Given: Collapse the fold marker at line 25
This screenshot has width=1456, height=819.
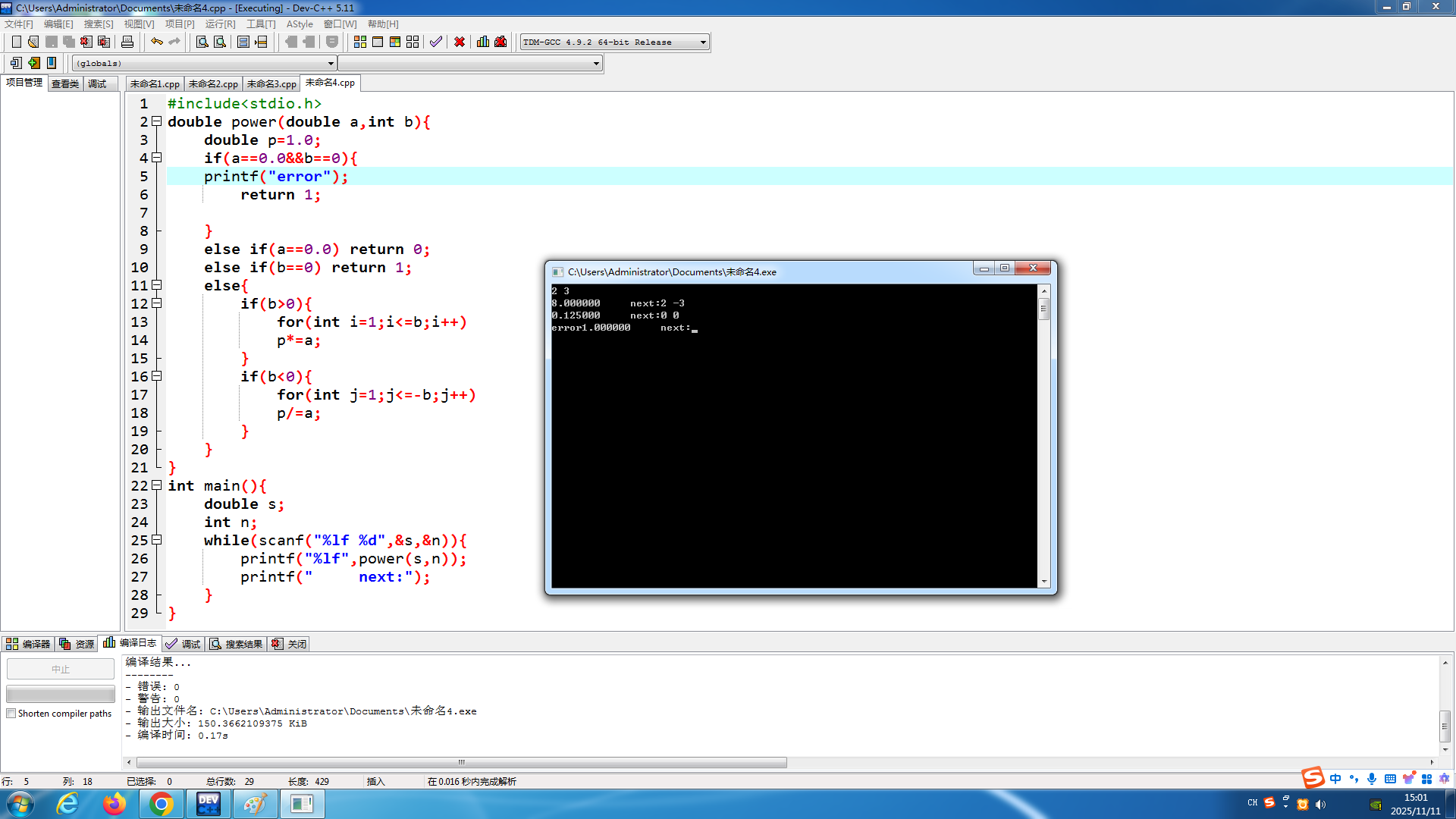Looking at the screenshot, I should click(157, 540).
